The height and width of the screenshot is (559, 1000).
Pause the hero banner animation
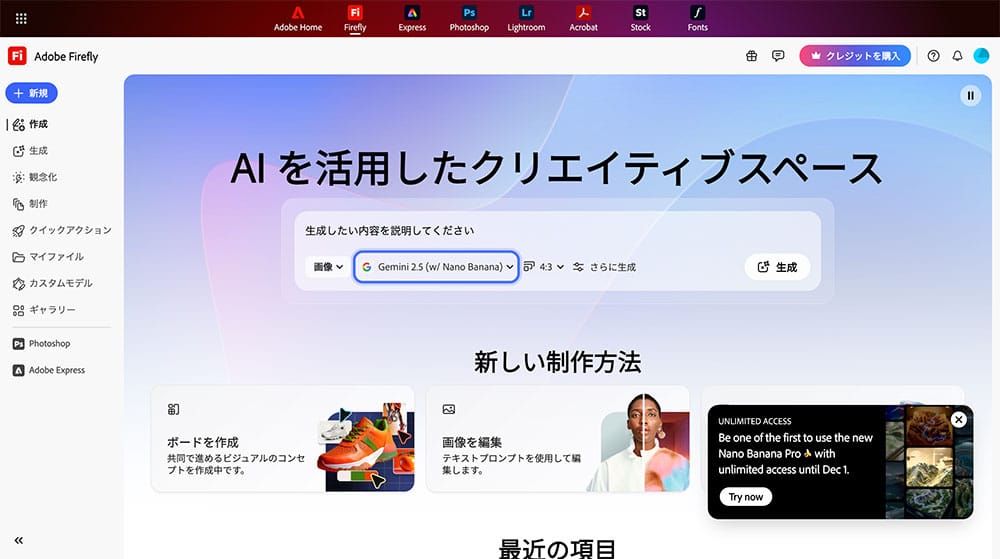coord(970,96)
